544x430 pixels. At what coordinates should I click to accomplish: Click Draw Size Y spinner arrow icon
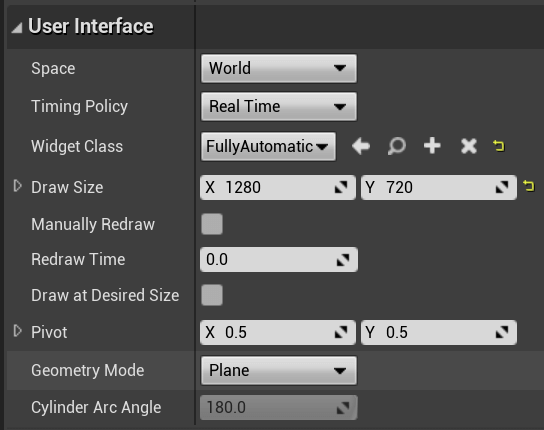tap(502, 187)
